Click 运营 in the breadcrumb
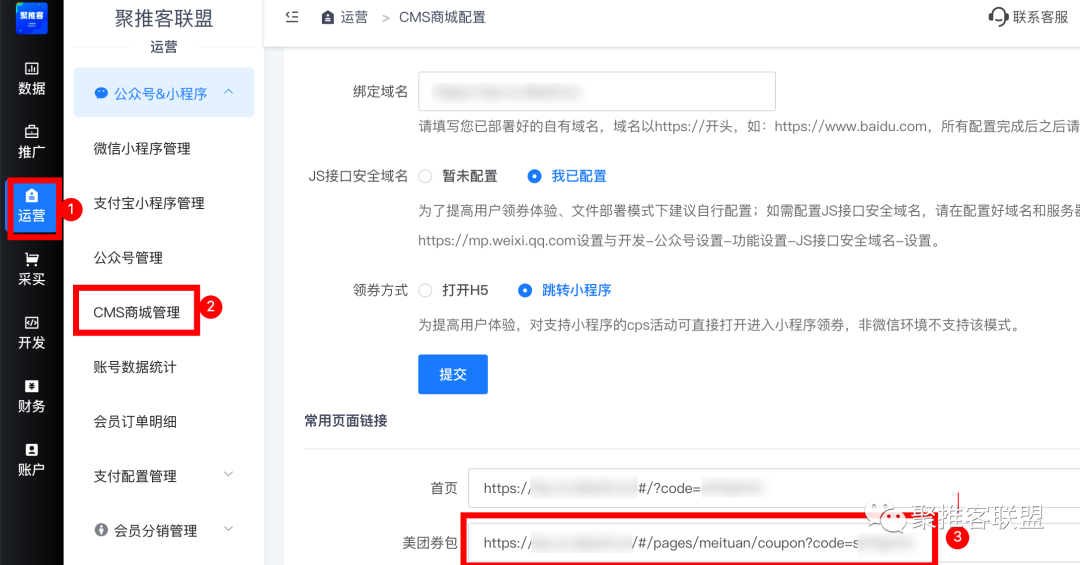1080x565 pixels. pos(354,17)
